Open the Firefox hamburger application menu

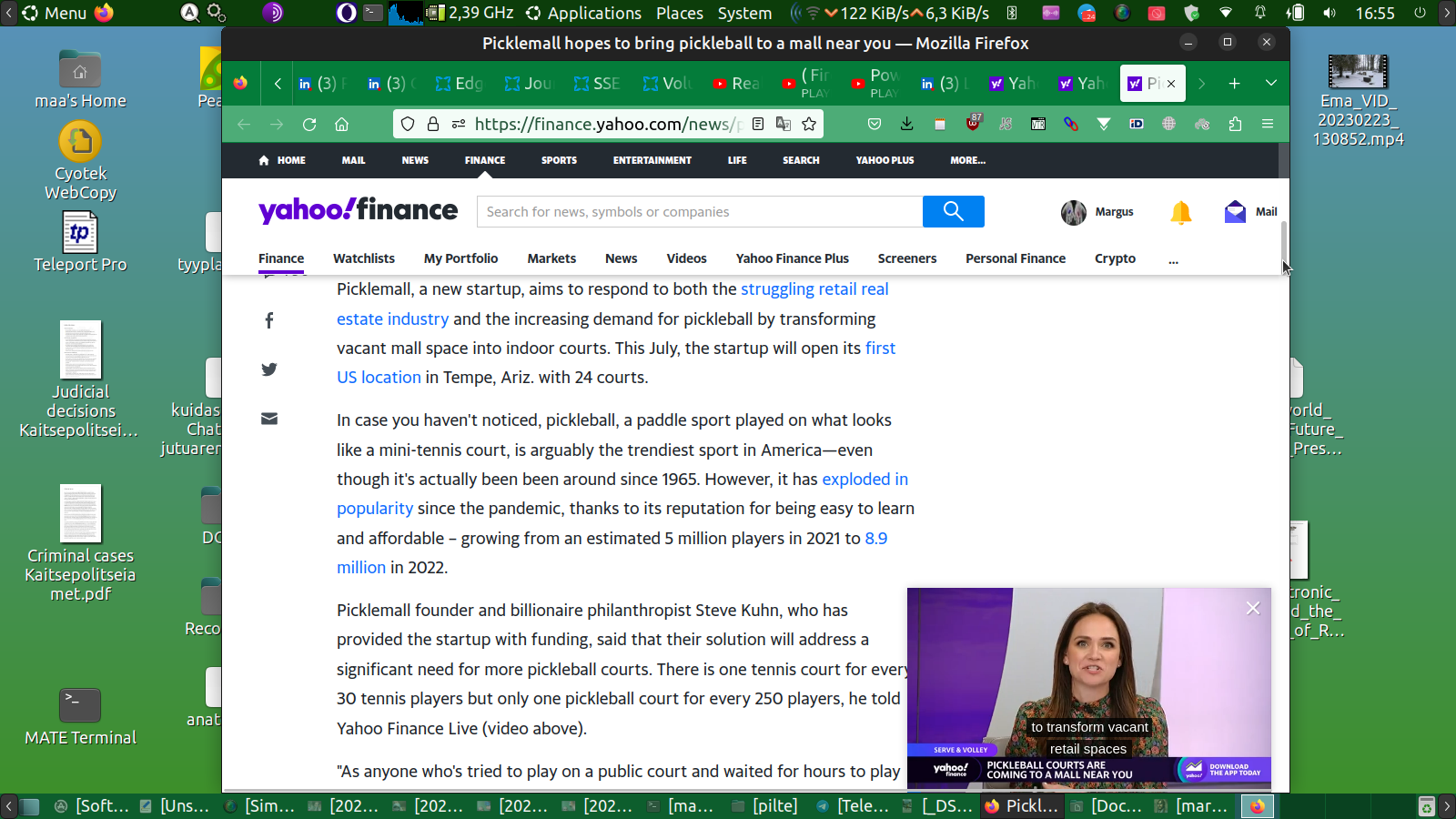pos(1268,124)
